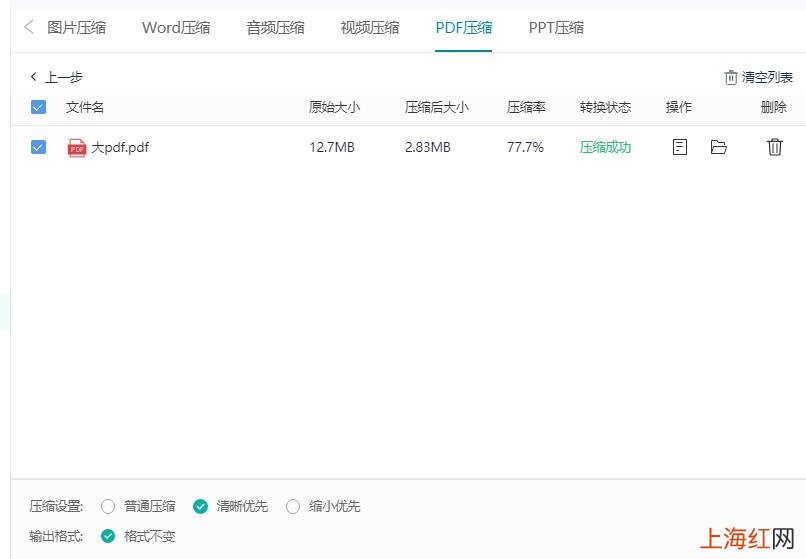Click the 输出格式 label
The image size is (806, 559).
(56, 536)
